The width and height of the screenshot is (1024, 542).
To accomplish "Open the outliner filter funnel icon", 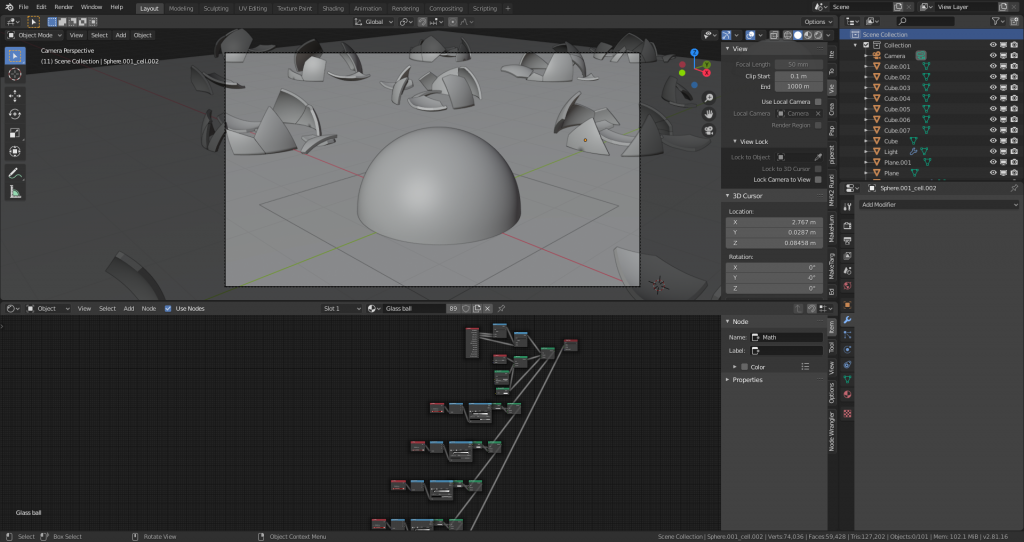I will 996,21.
